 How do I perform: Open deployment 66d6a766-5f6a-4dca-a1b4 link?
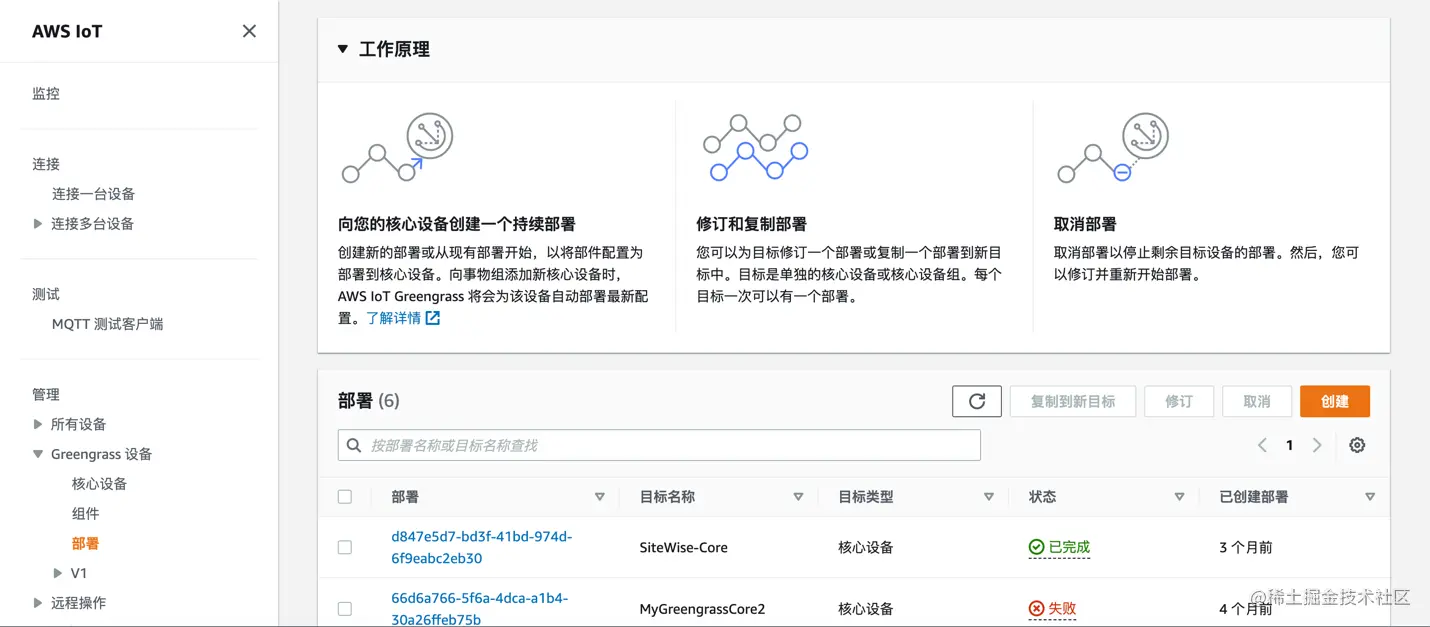[x=481, y=609]
